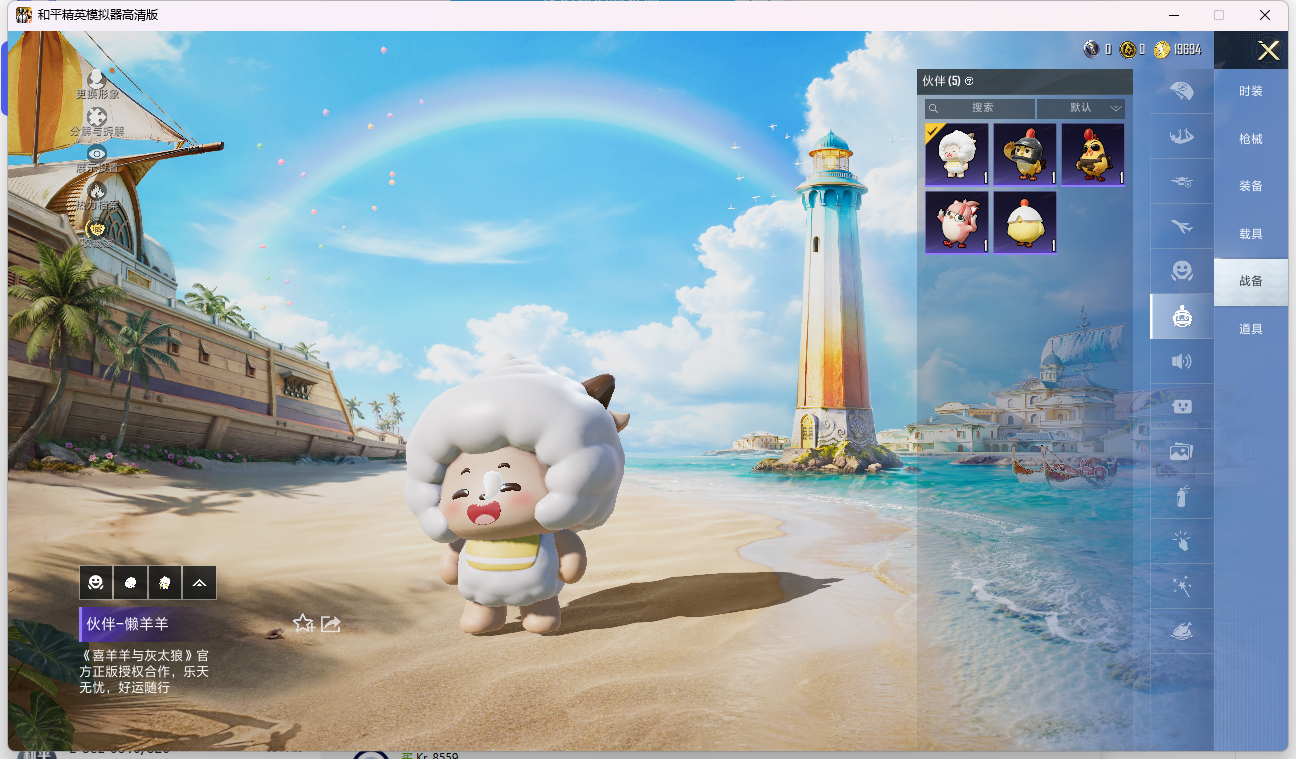Open the flame heat archive icon
Screen dimensions: 1296x759
coord(97,190)
